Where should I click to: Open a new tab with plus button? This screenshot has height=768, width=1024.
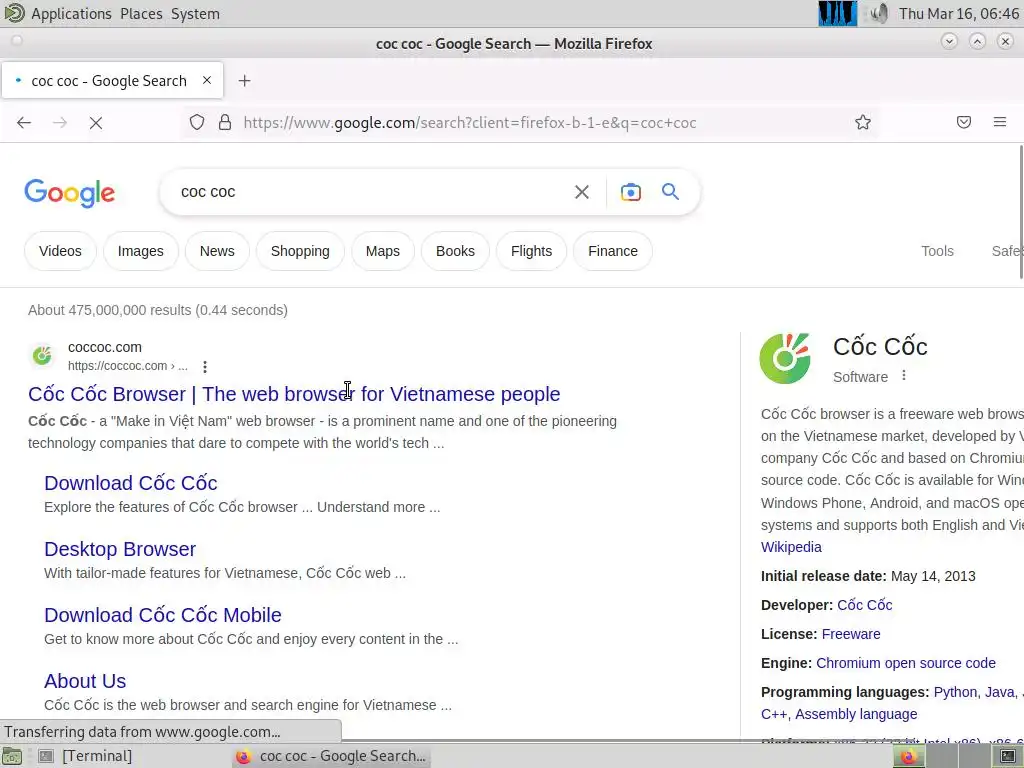(244, 80)
